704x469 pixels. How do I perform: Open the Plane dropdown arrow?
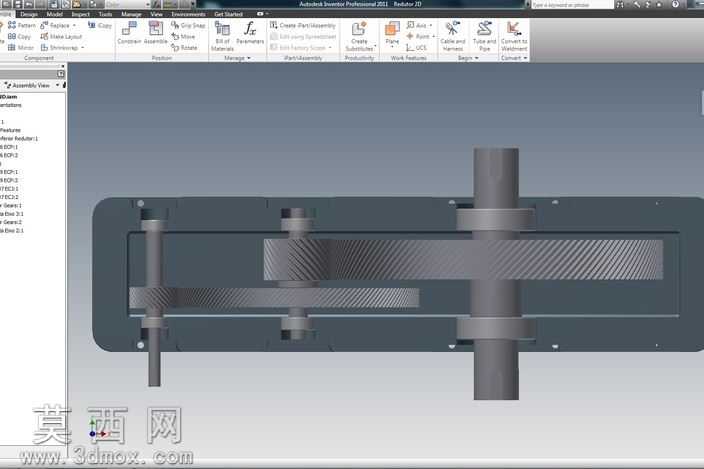(x=392, y=47)
